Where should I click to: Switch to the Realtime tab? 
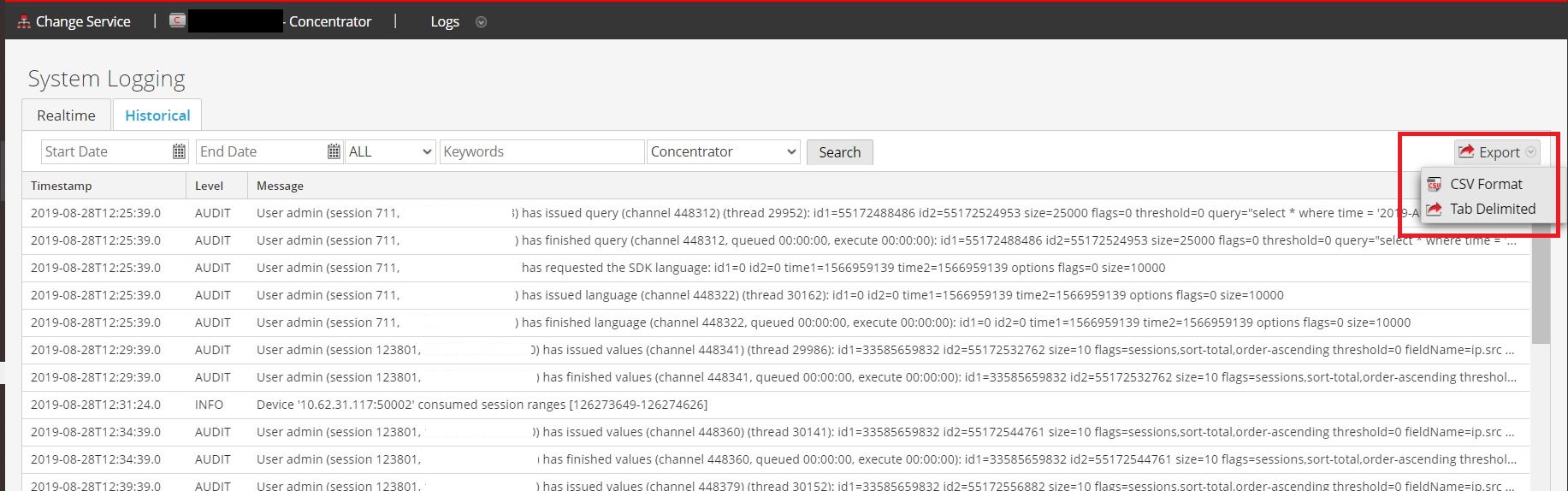point(66,115)
